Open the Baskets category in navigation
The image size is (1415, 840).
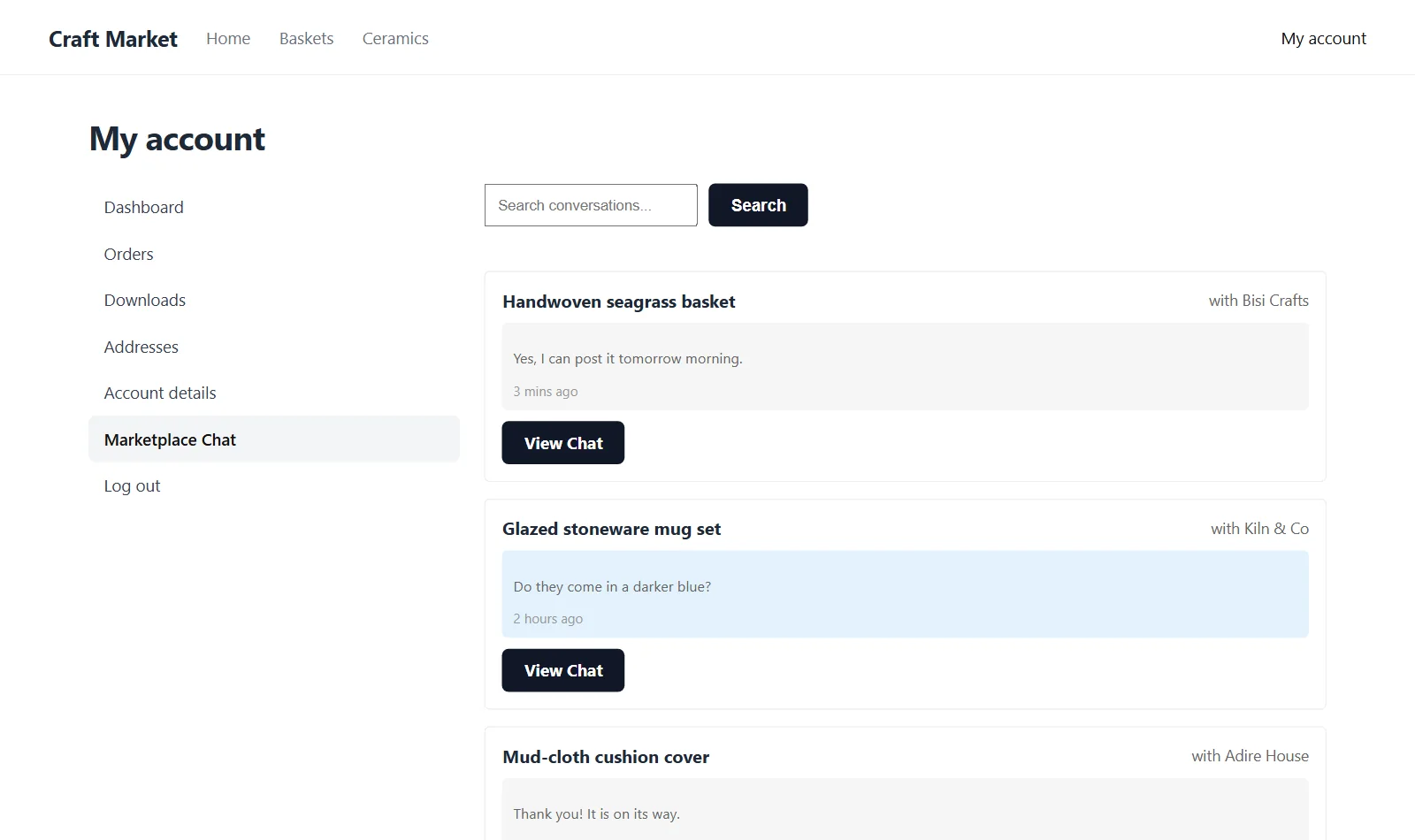(306, 39)
